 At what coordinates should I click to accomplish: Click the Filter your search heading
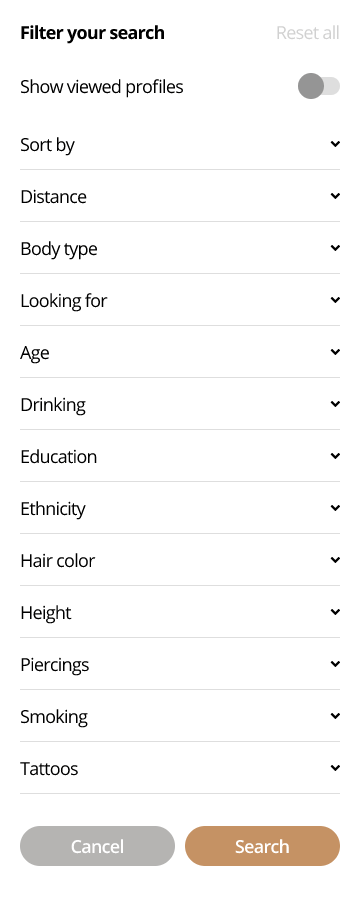pos(92,33)
